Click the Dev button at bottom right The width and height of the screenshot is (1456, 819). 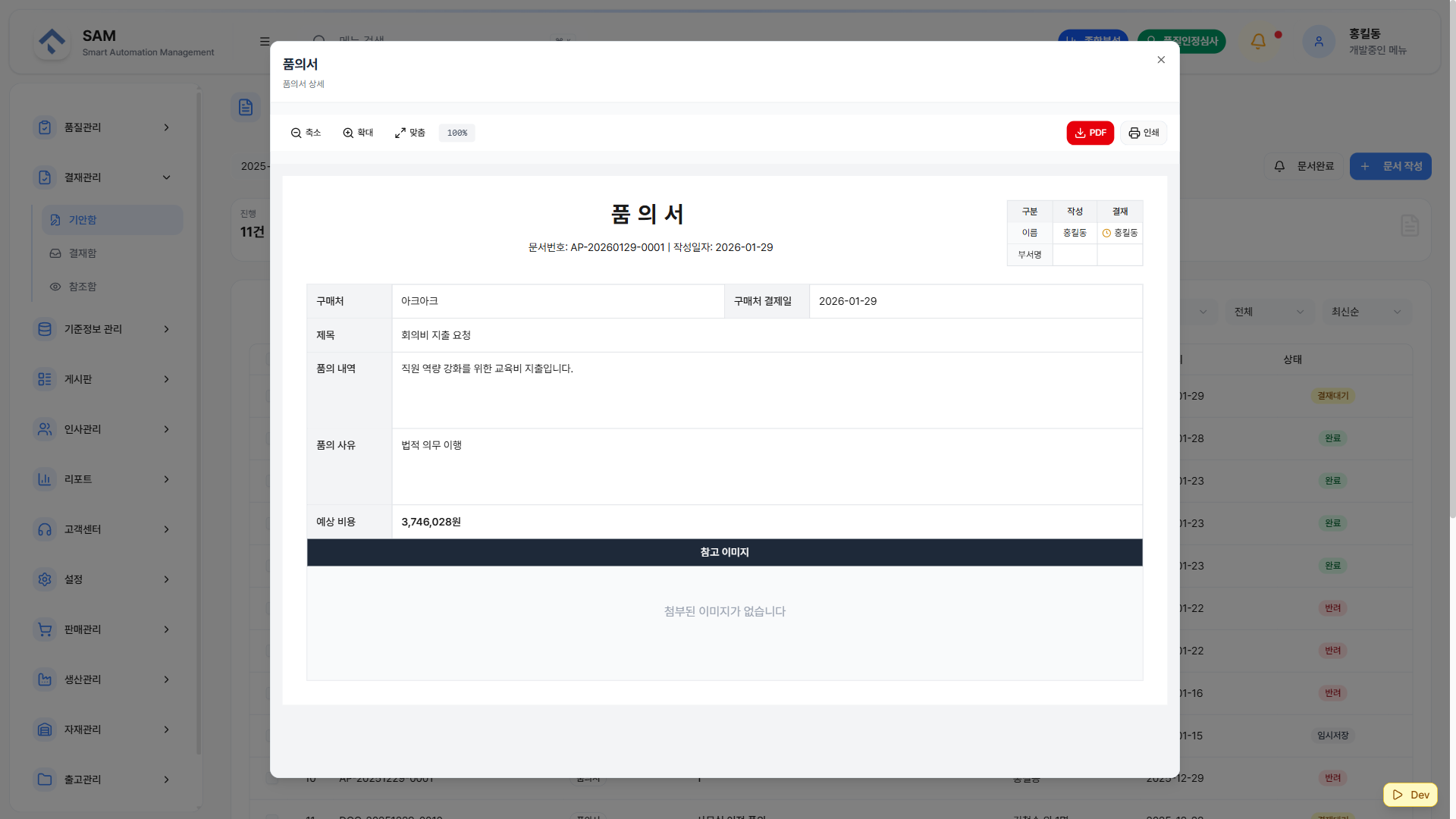(x=1410, y=795)
